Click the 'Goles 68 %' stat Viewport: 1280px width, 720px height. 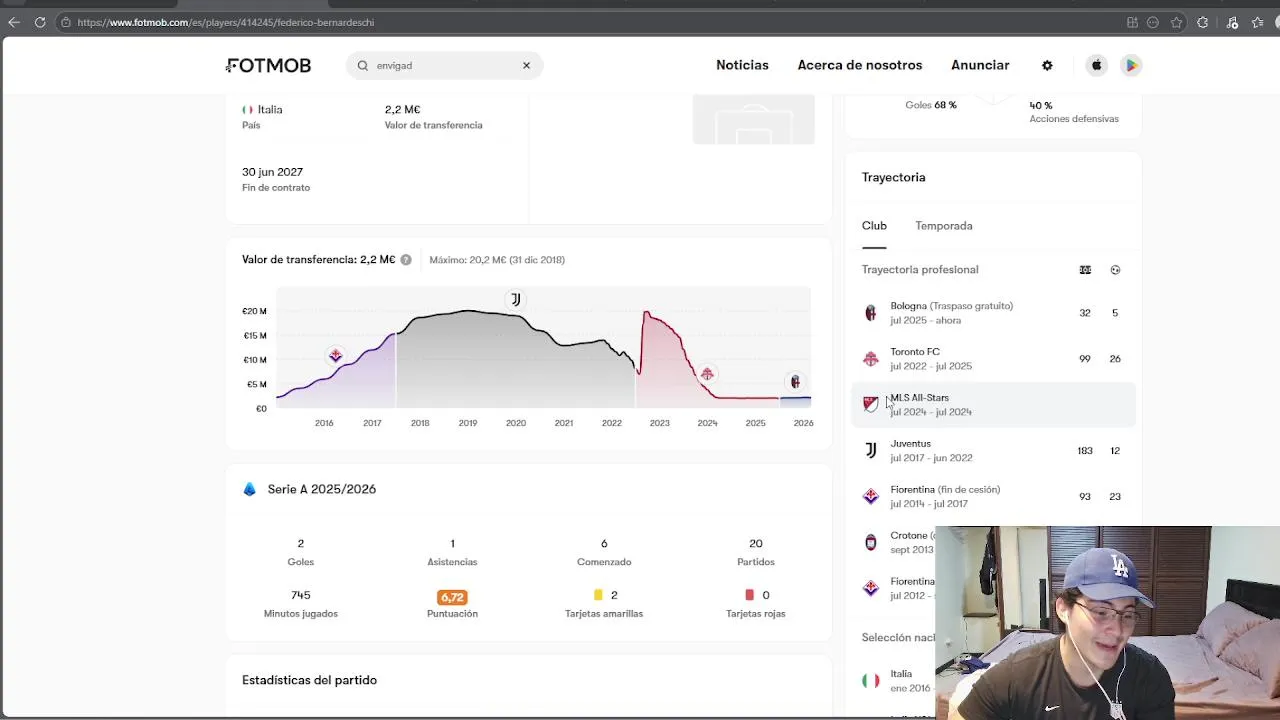[931, 105]
